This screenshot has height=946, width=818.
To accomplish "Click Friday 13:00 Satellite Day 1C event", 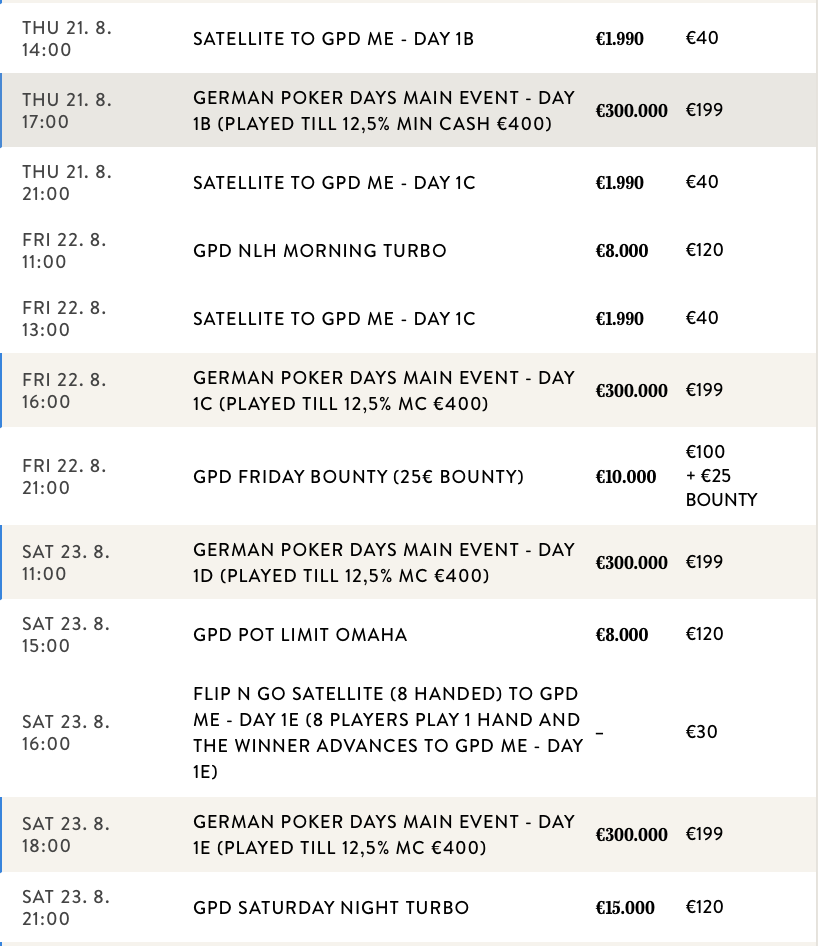I will click(334, 319).
